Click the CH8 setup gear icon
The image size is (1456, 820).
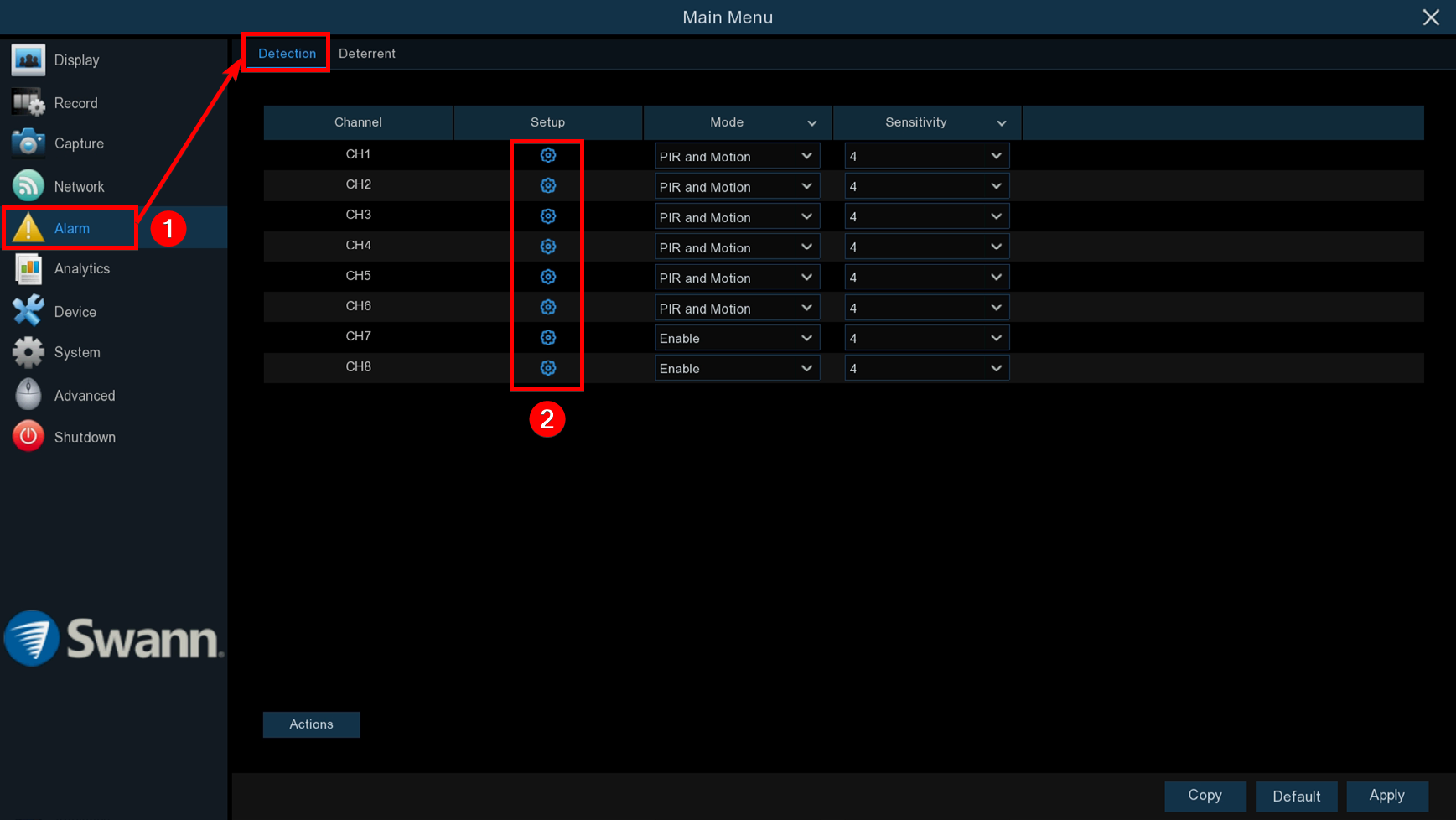(x=547, y=368)
